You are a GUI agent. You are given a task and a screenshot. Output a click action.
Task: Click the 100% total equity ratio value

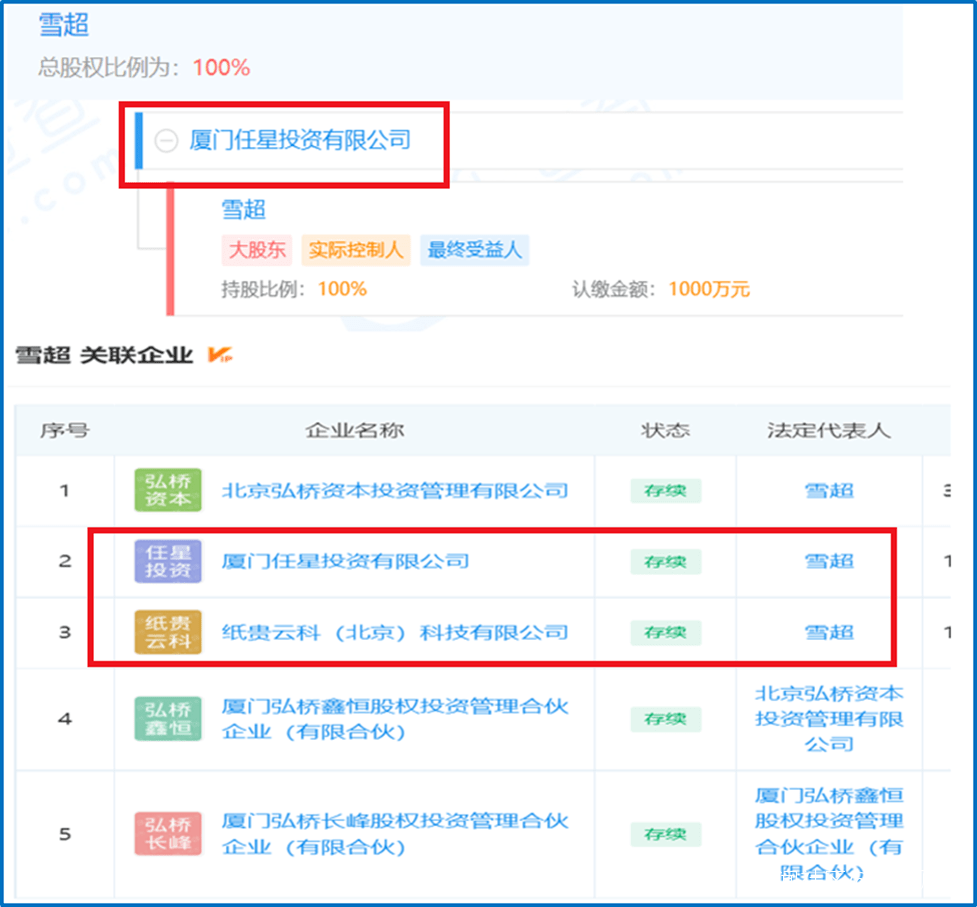(x=221, y=67)
